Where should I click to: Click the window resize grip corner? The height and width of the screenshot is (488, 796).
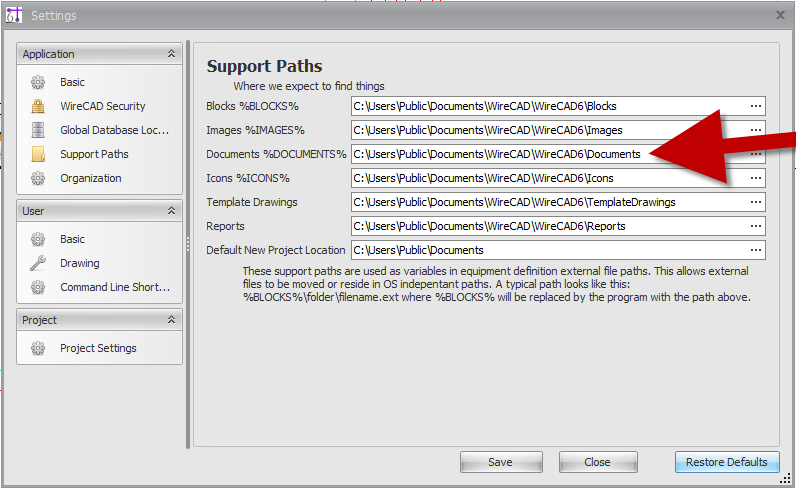785,478
